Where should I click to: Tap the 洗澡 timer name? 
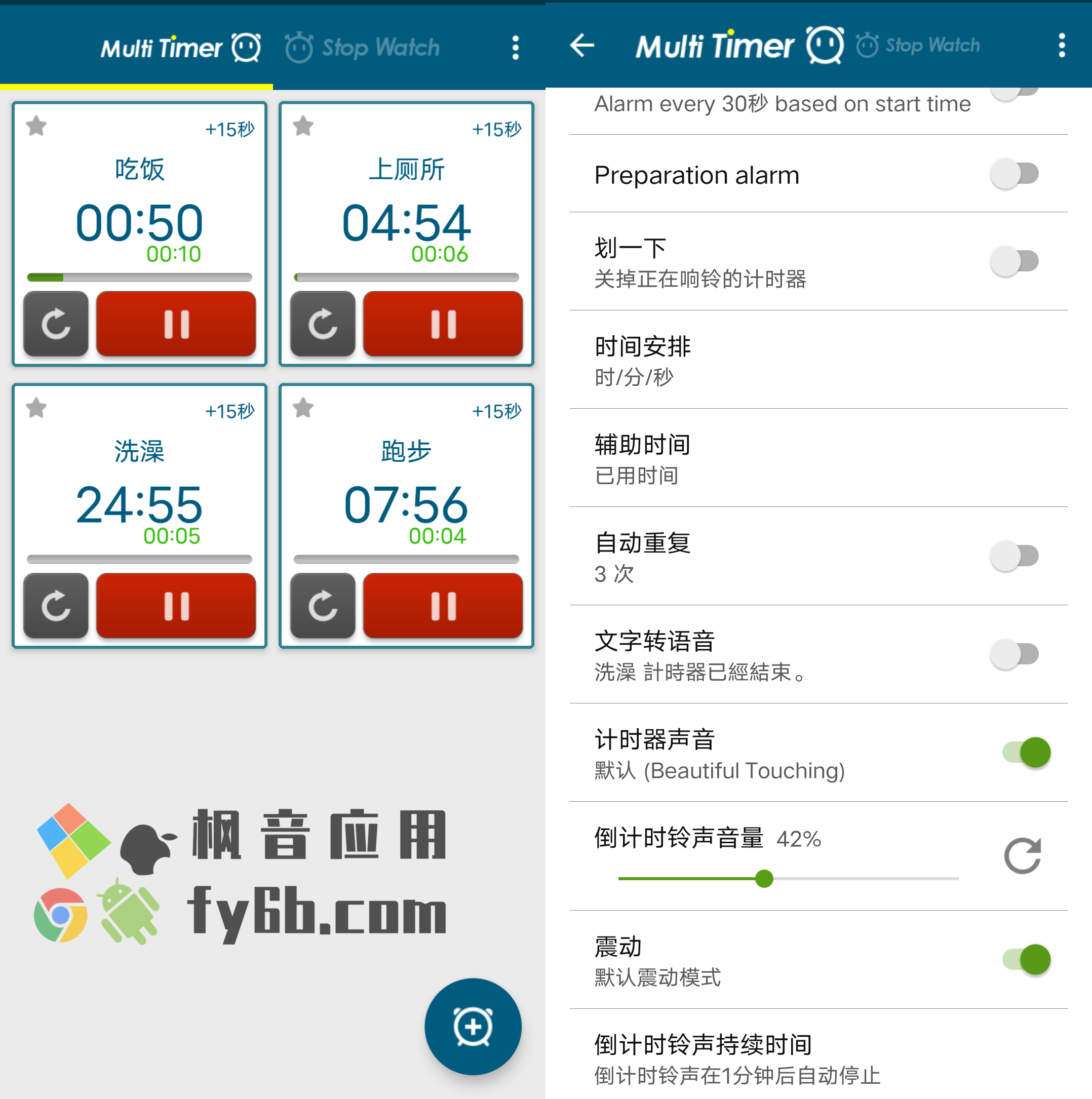(x=139, y=451)
